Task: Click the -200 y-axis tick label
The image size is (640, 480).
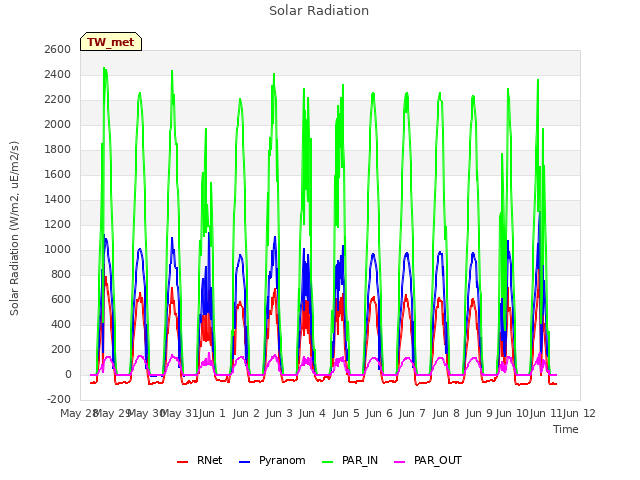Action: (59, 399)
